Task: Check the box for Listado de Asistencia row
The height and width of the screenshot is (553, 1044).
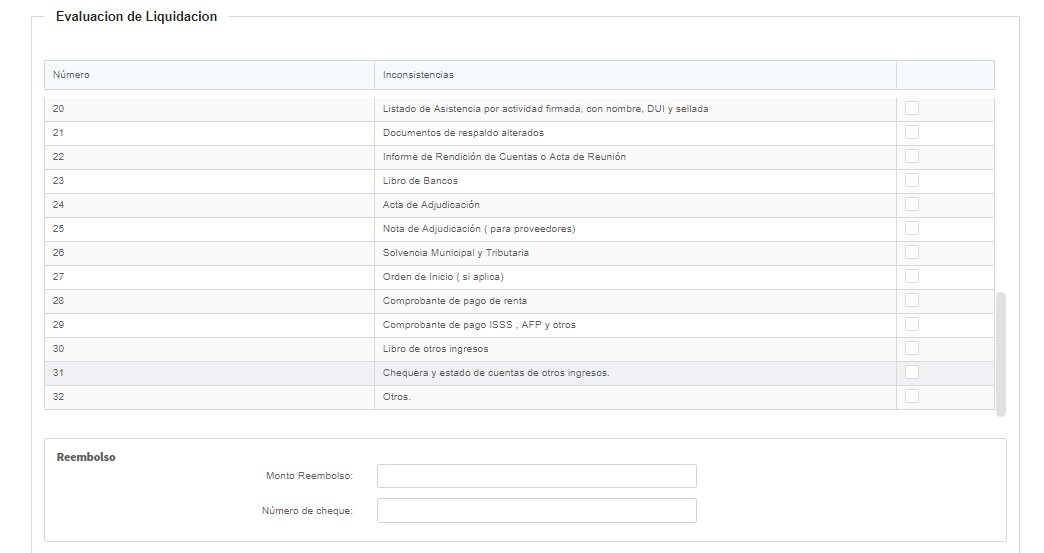Action: point(912,108)
